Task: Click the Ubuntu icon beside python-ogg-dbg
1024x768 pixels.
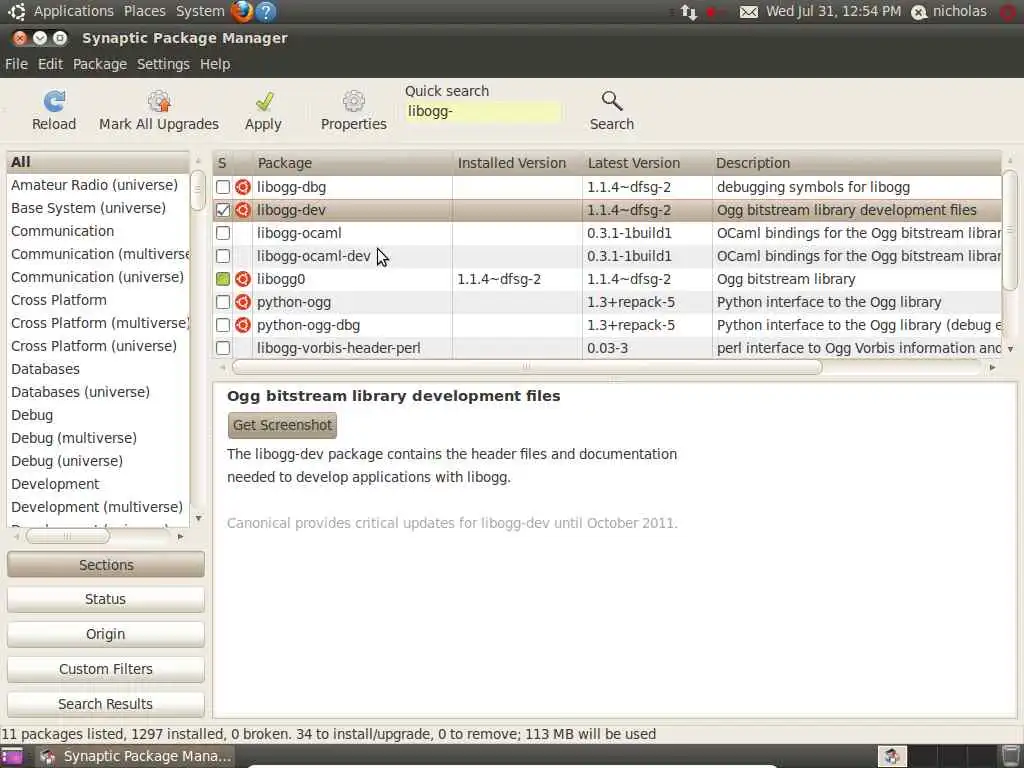Action: point(243,325)
